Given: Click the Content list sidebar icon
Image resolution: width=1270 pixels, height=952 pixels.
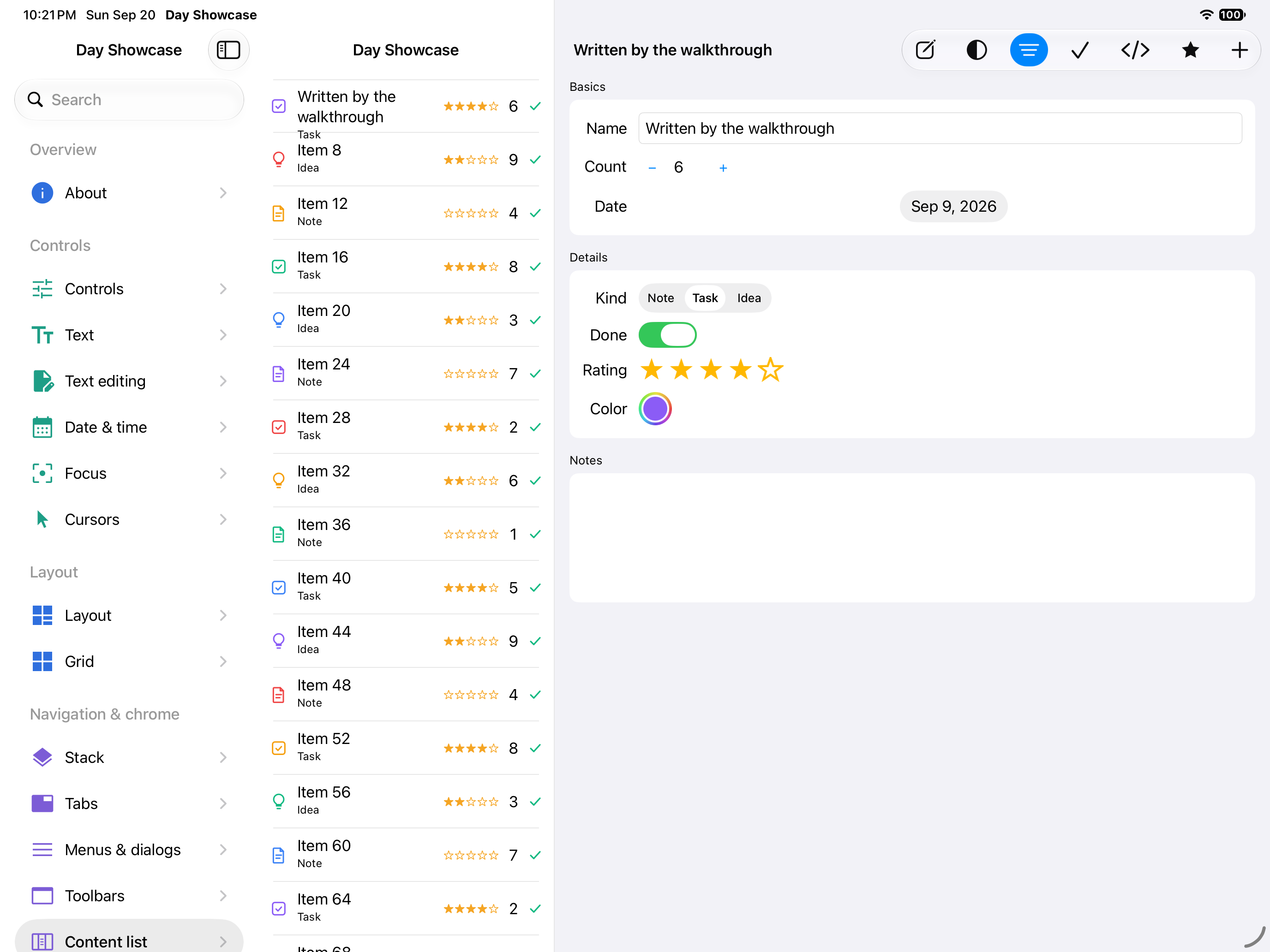Looking at the screenshot, I should (42, 942).
